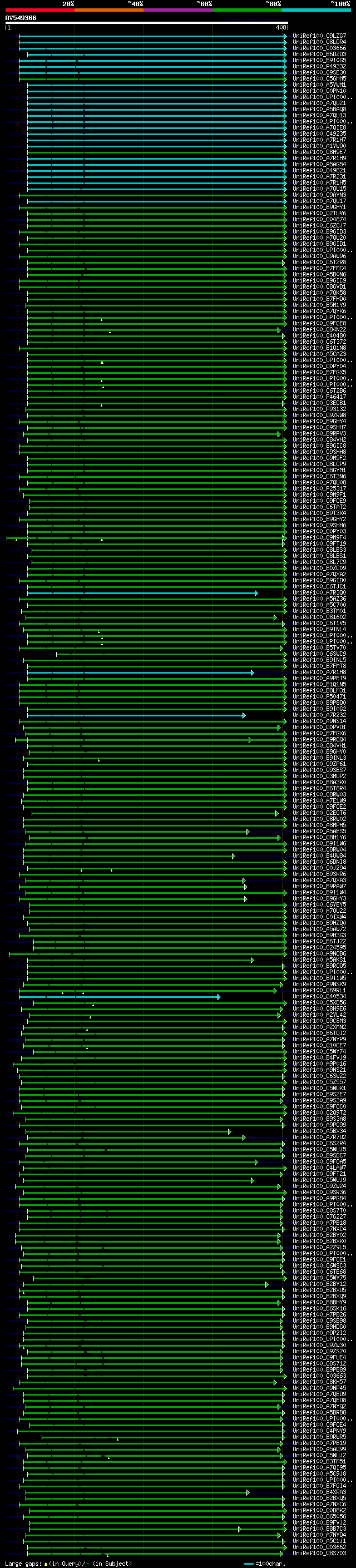Open hit UniRef100_Q03666
This screenshot has height=1568, width=356.
coord(319,48)
